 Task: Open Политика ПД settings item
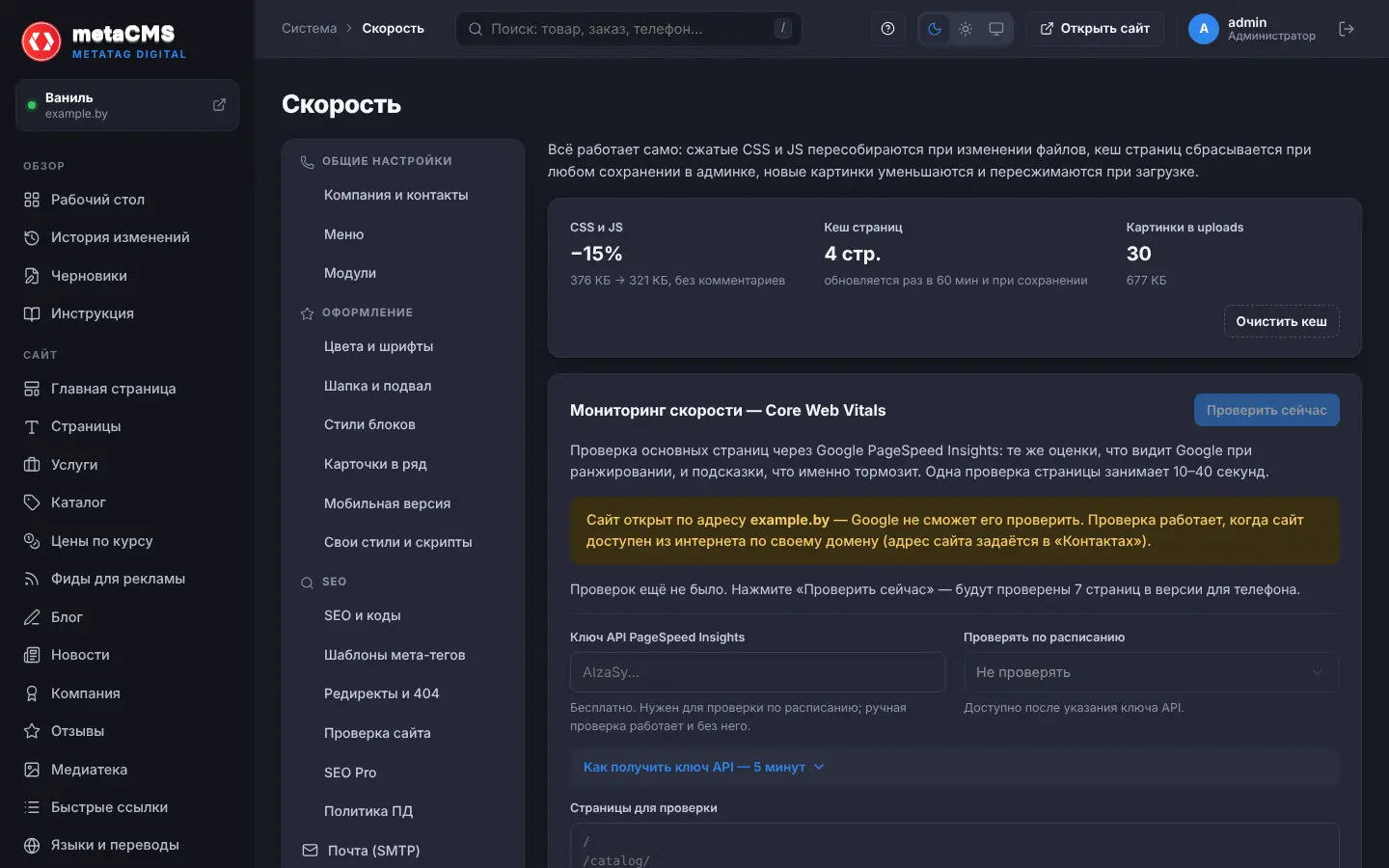click(x=368, y=811)
